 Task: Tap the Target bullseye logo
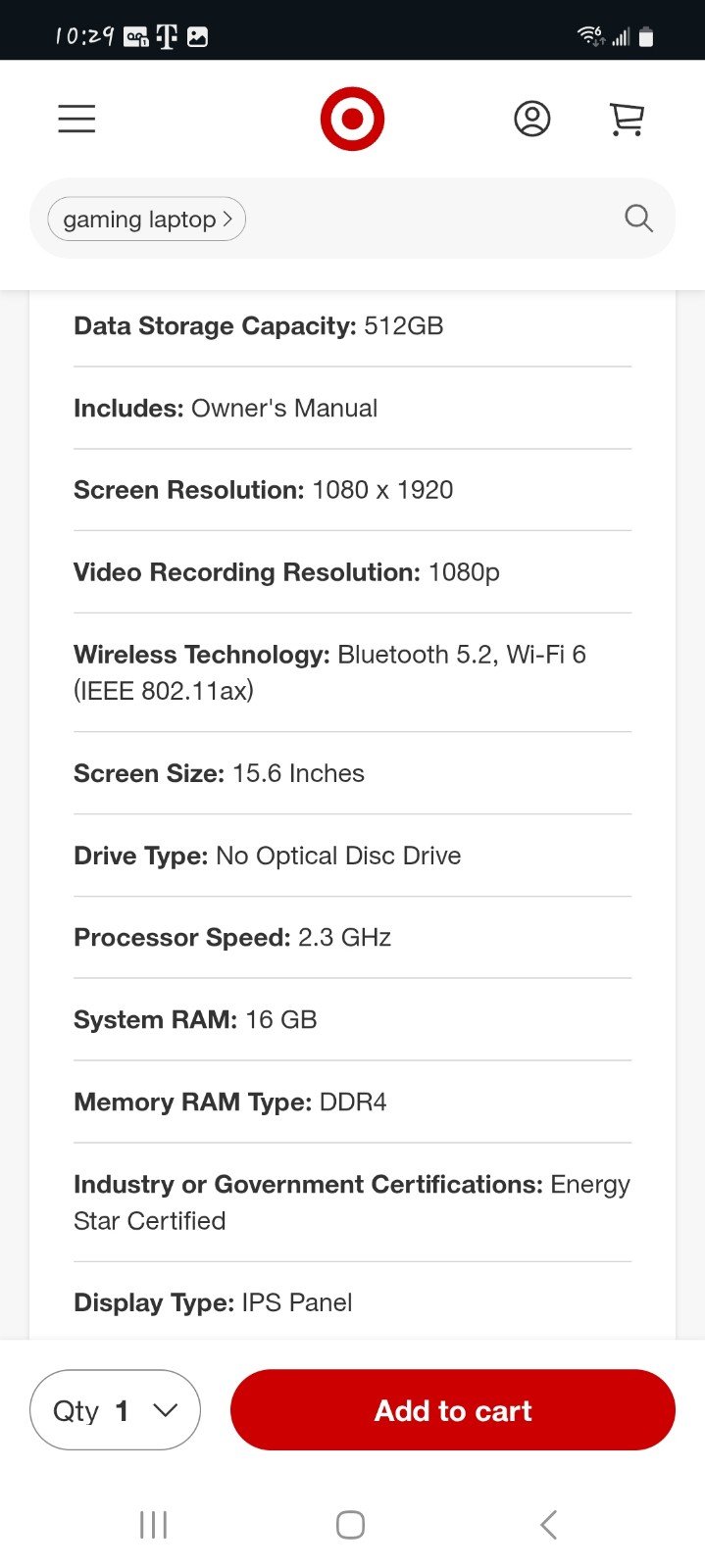pyautogui.click(x=352, y=119)
